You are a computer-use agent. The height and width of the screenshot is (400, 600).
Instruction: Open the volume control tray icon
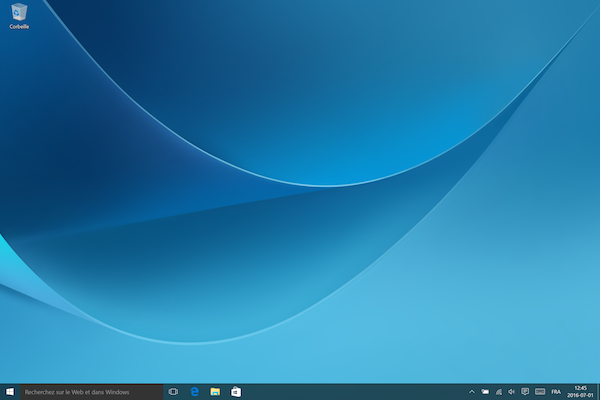coord(512,392)
